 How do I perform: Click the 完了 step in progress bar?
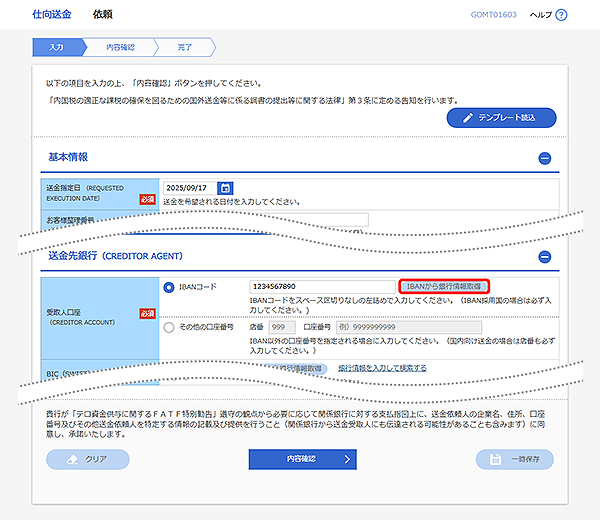184,47
